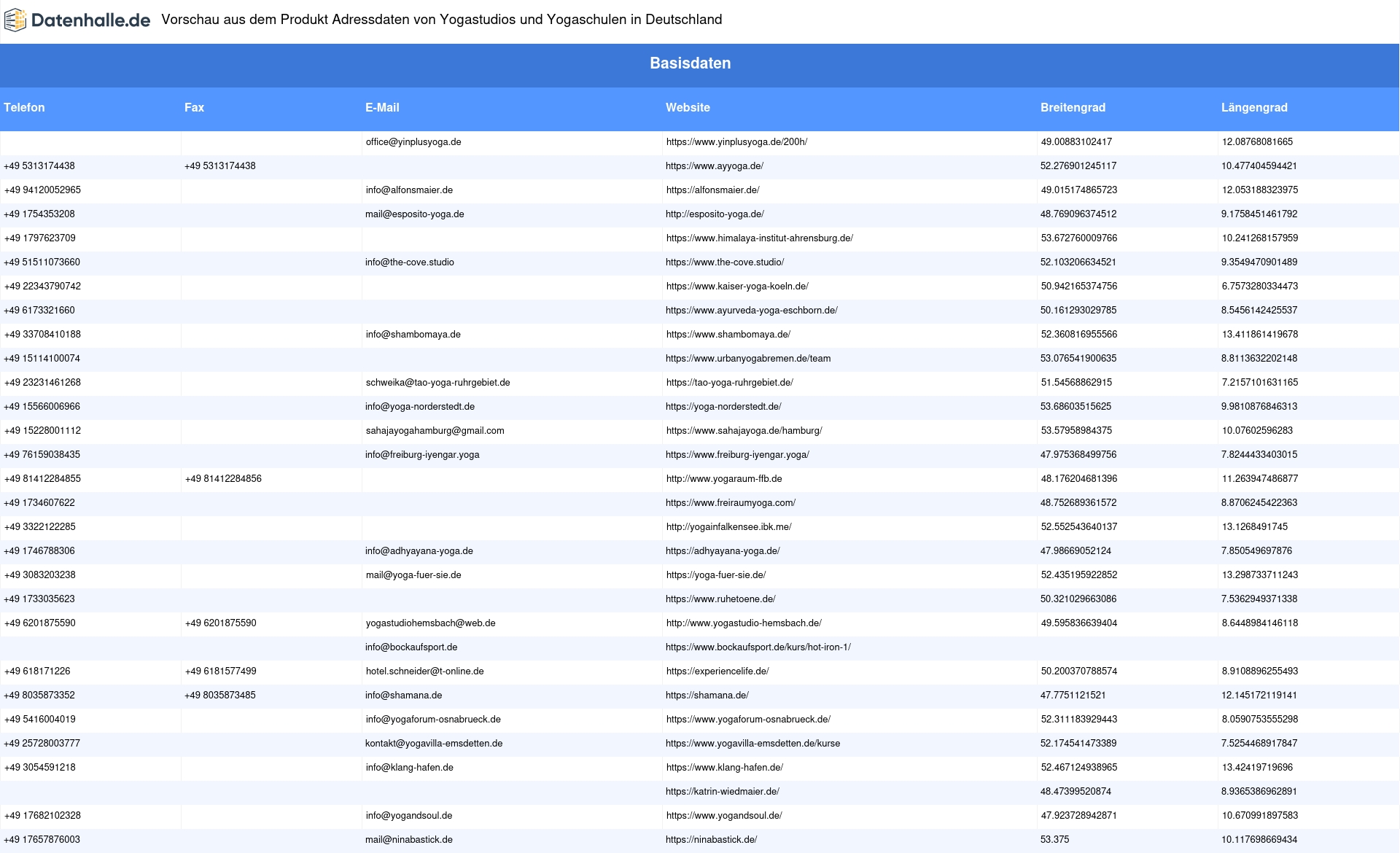Select phone +49 1797623709
This screenshot has width=1400, height=853.
click(40, 238)
